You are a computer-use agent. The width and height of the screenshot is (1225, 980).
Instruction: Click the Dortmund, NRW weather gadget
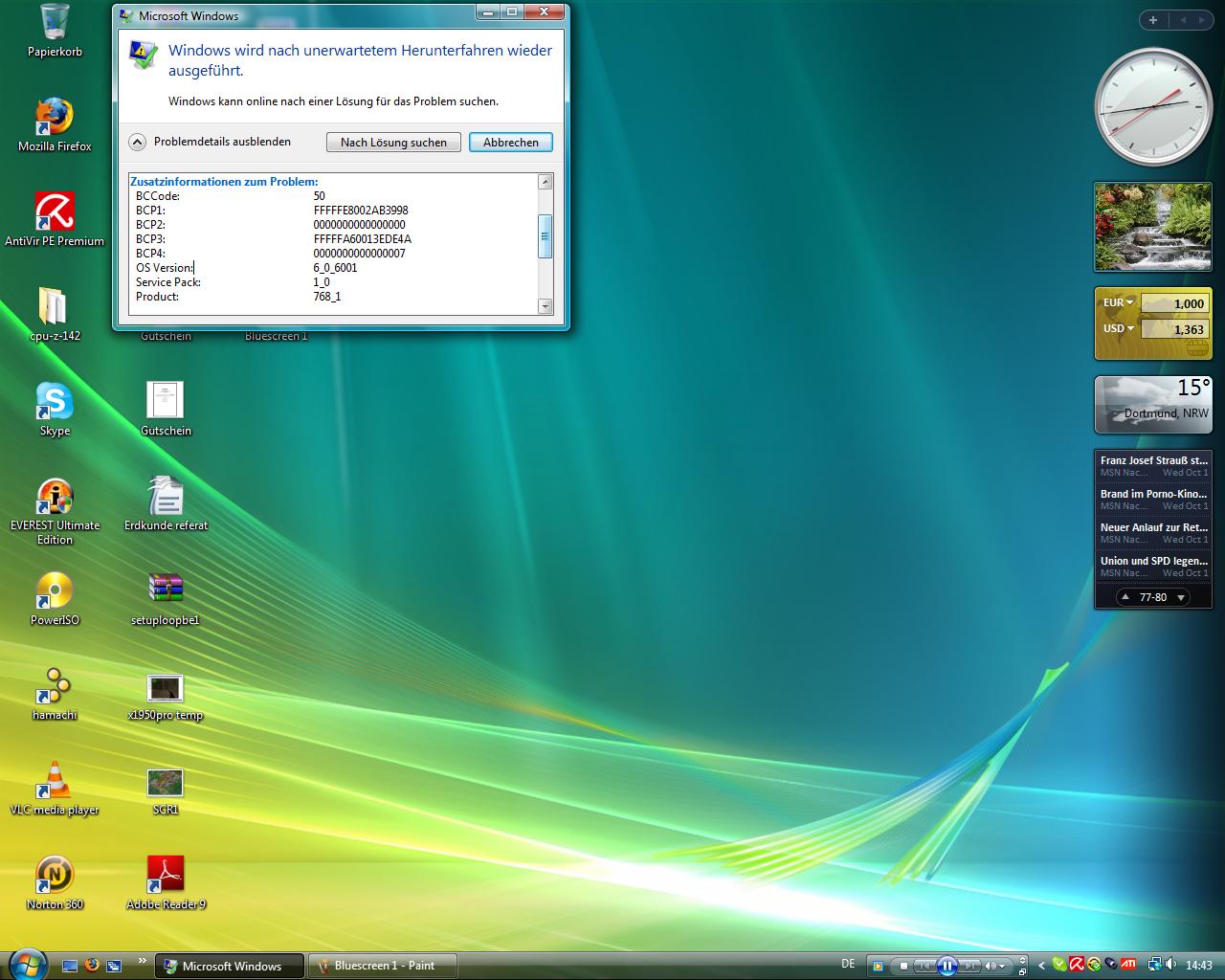tap(1153, 405)
